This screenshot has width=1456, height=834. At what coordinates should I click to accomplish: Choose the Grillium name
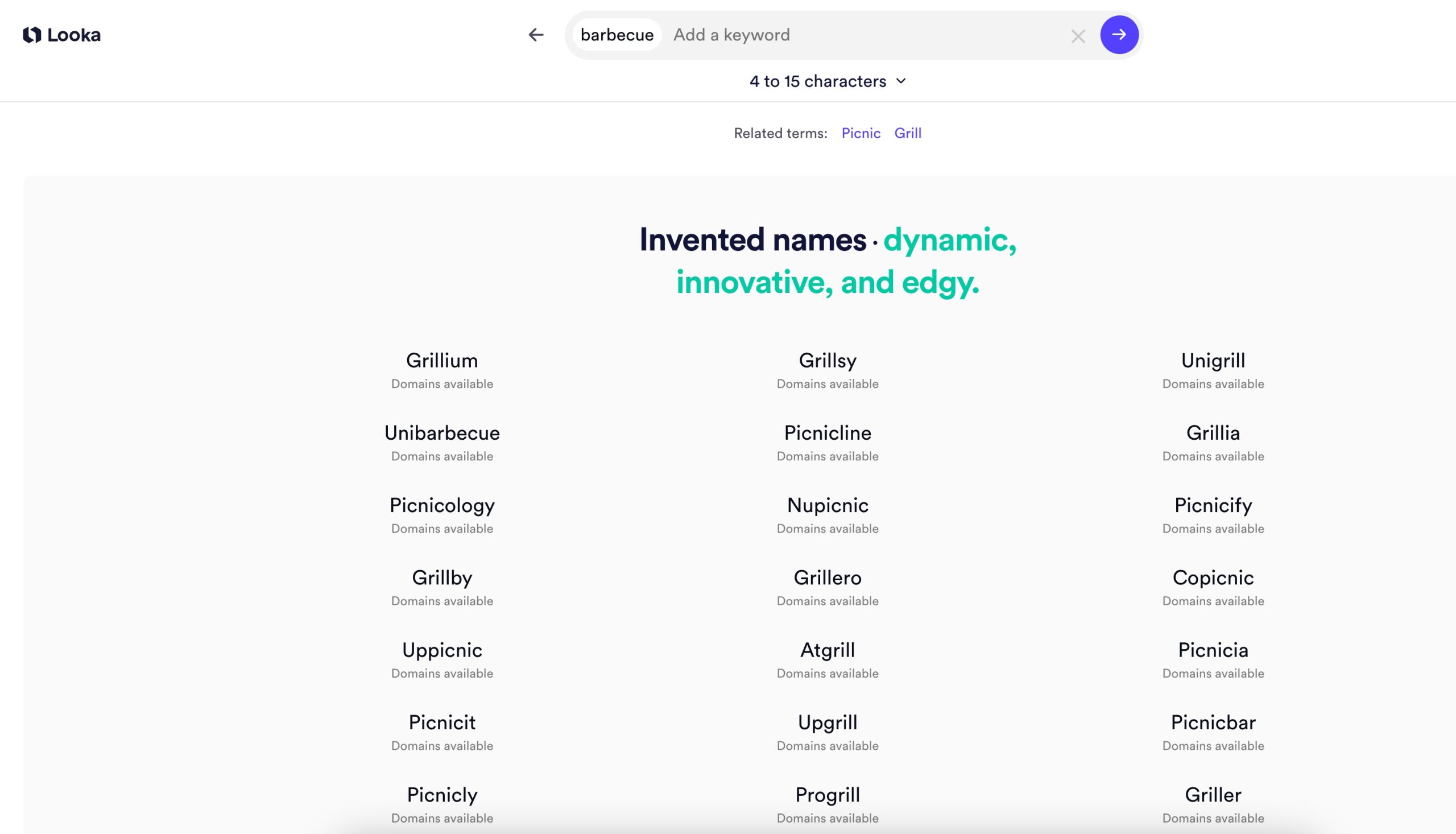442,361
